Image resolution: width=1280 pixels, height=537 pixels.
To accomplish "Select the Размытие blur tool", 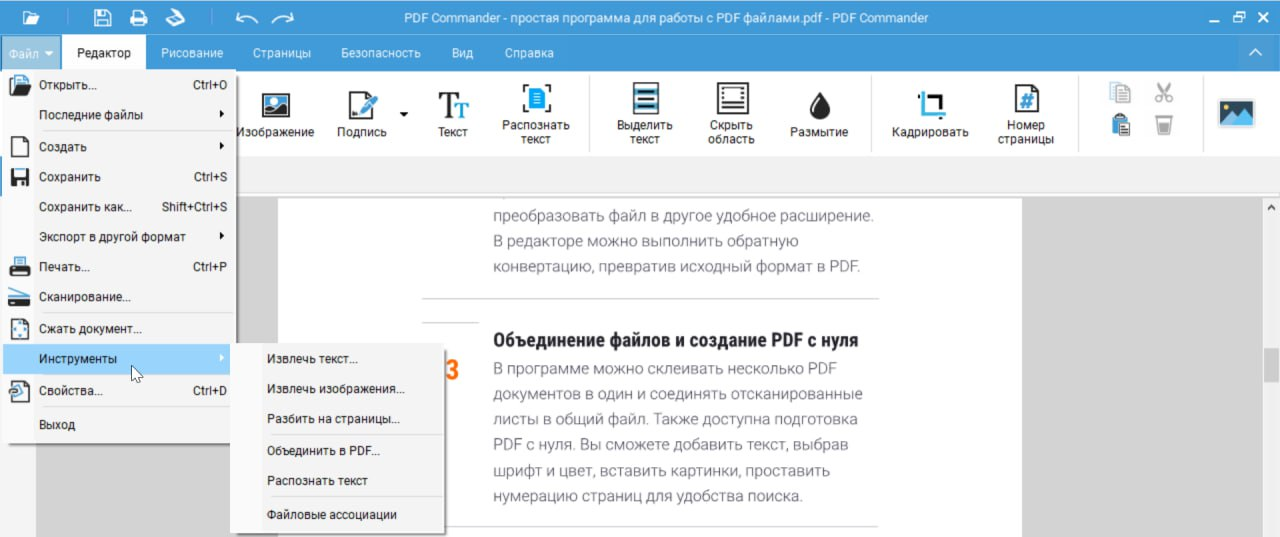I will tap(819, 115).
